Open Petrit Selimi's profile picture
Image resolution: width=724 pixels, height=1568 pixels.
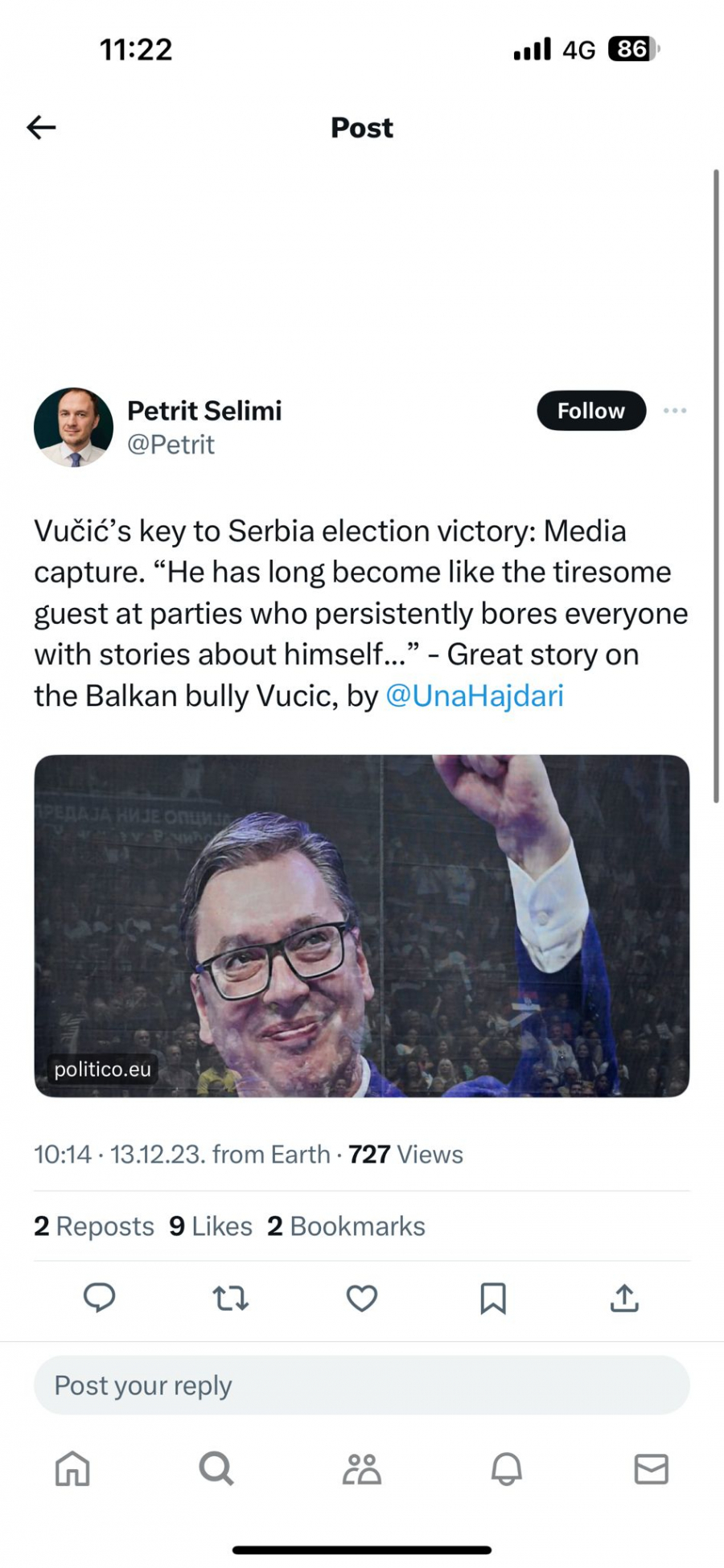[x=73, y=427]
